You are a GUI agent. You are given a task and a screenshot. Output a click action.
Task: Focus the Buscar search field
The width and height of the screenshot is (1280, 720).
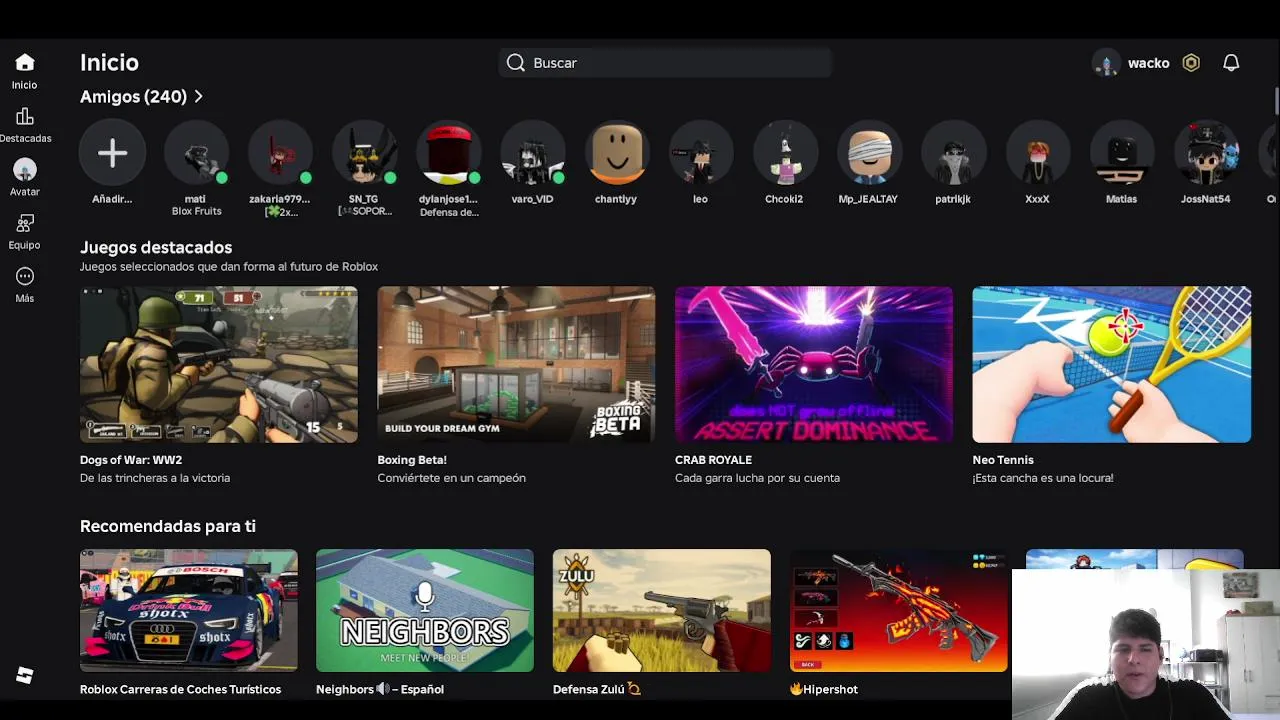click(665, 63)
